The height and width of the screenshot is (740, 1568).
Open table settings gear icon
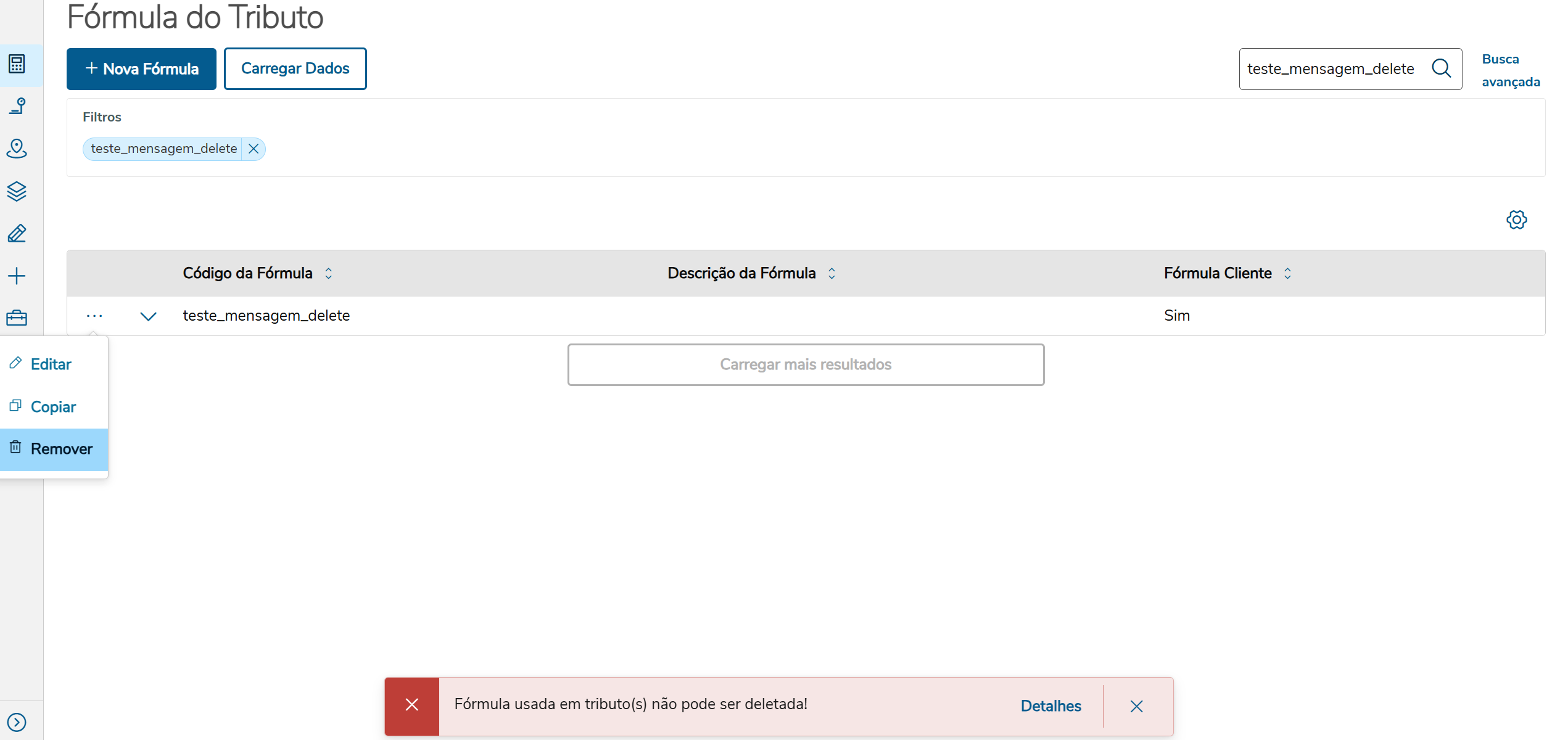coord(1516,220)
